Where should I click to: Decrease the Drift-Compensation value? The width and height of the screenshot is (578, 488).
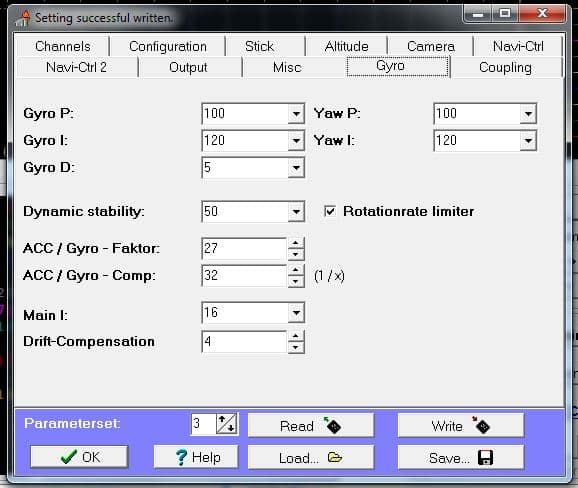(x=296, y=347)
